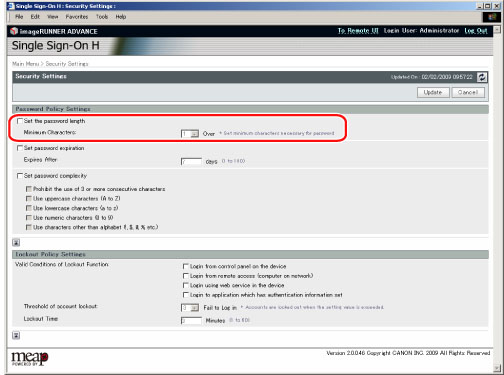The width and height of the screenshot is (504, 375).
Task: Open the File menu
Action: pyautogui.click(x=19, y=17)
